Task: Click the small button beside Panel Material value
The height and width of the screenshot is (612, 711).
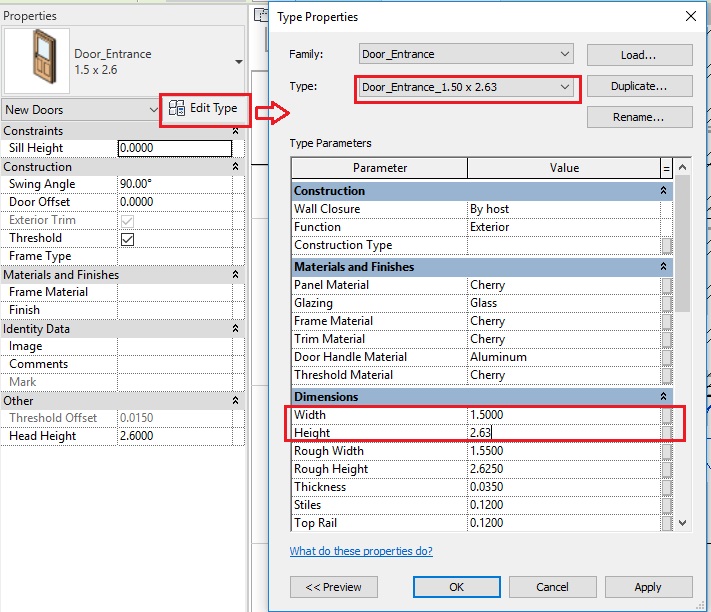Action: (x=666, y=285)
